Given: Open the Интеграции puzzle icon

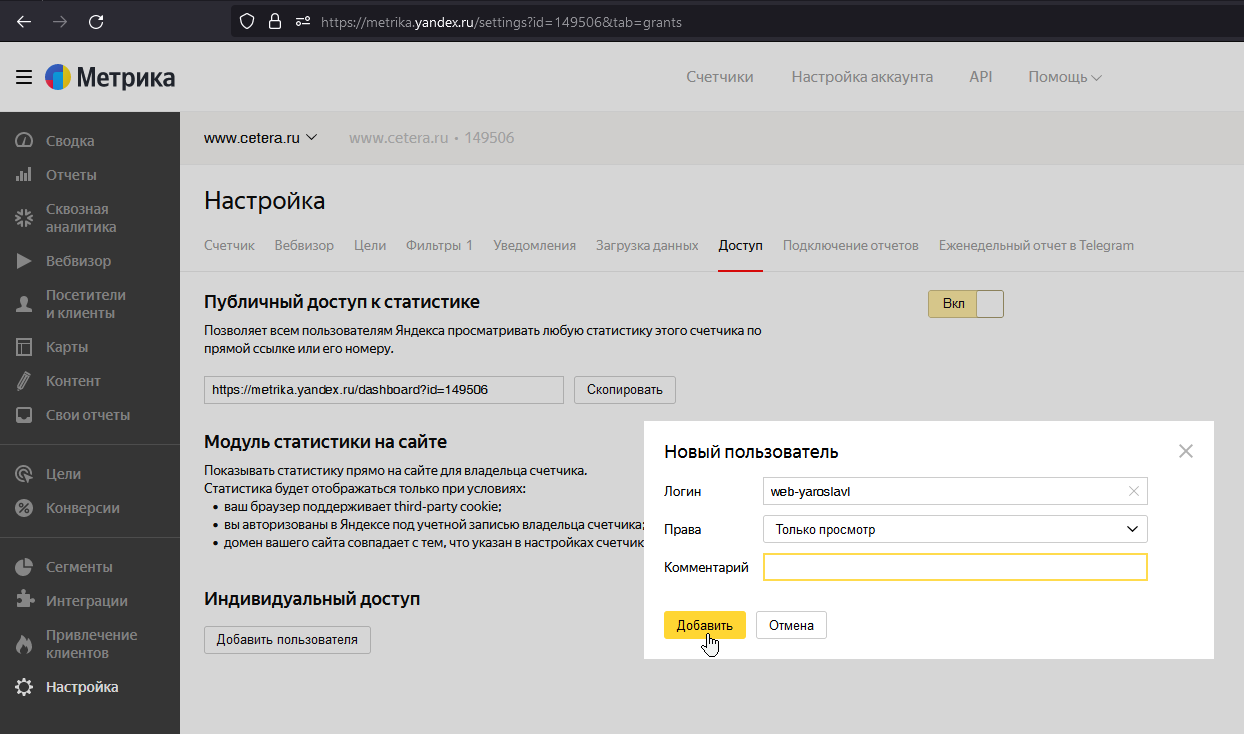Looking at the screenshot, I should point(25,601).
